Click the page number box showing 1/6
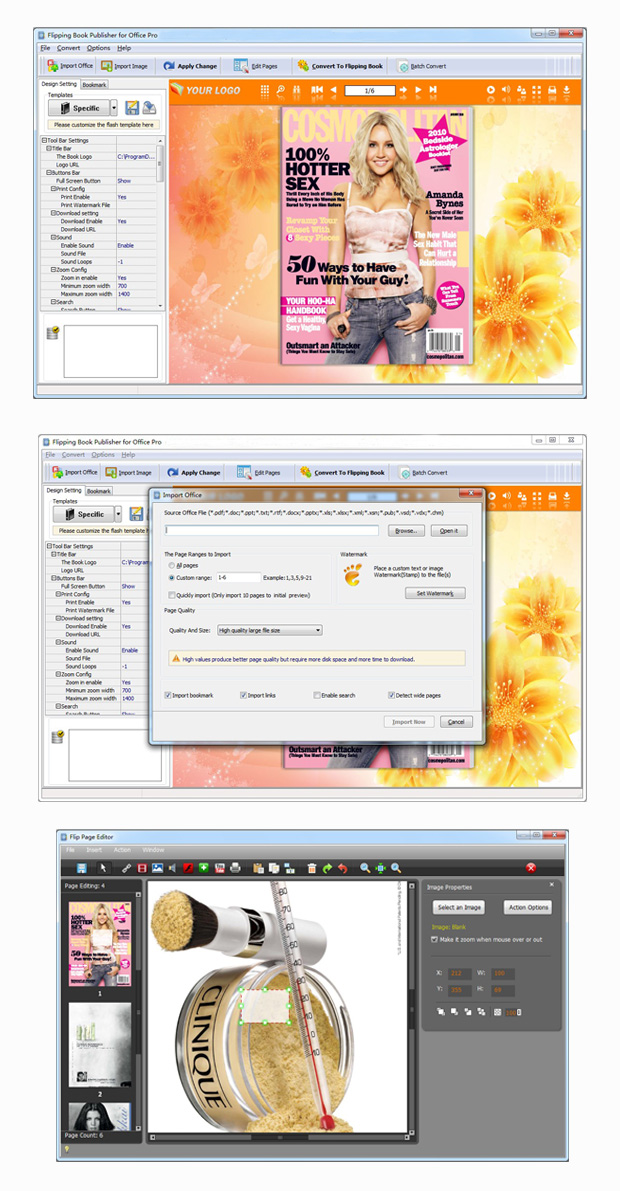 tap(370, 90)
